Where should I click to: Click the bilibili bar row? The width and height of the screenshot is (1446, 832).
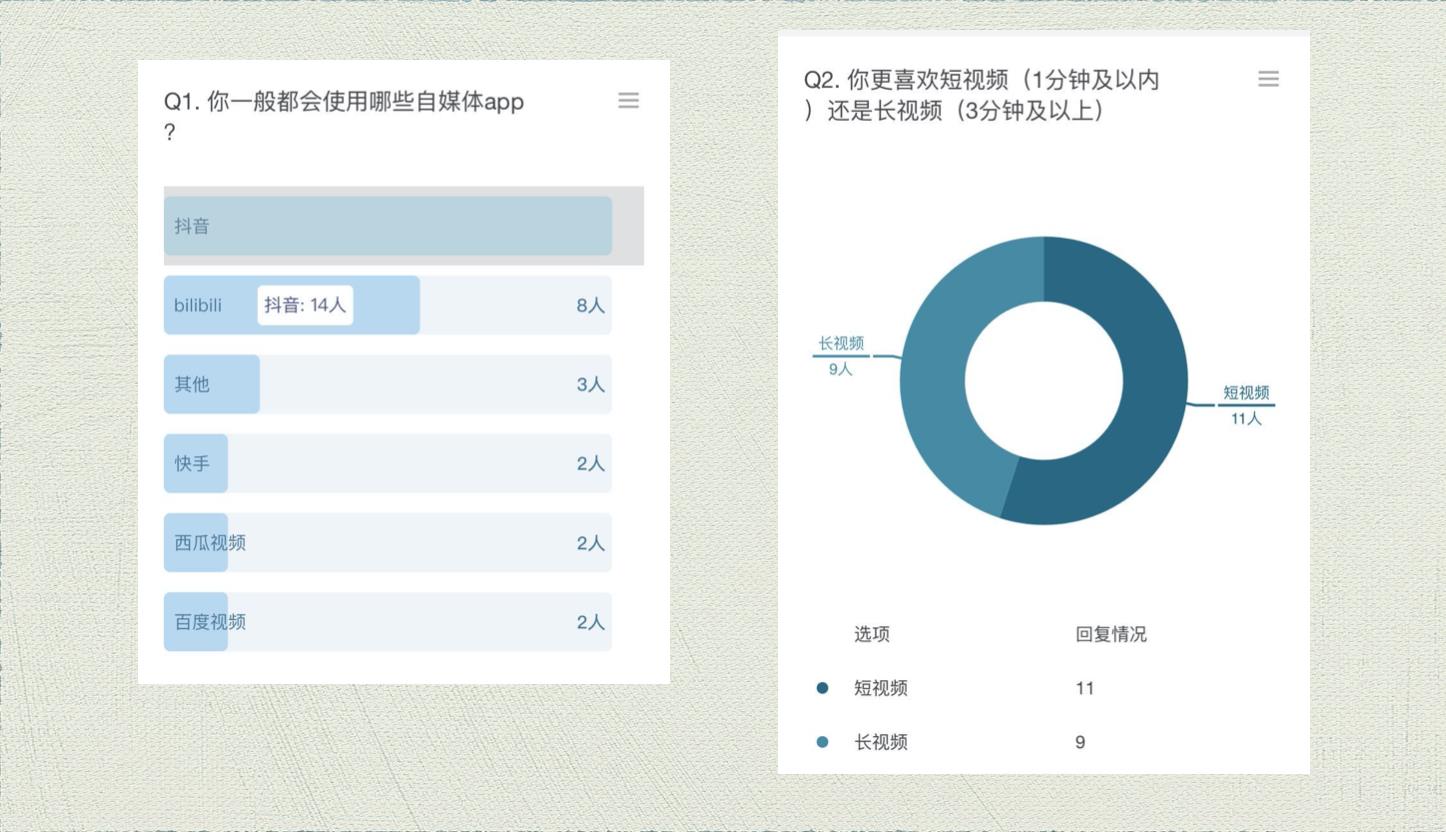tap(388, 305)
